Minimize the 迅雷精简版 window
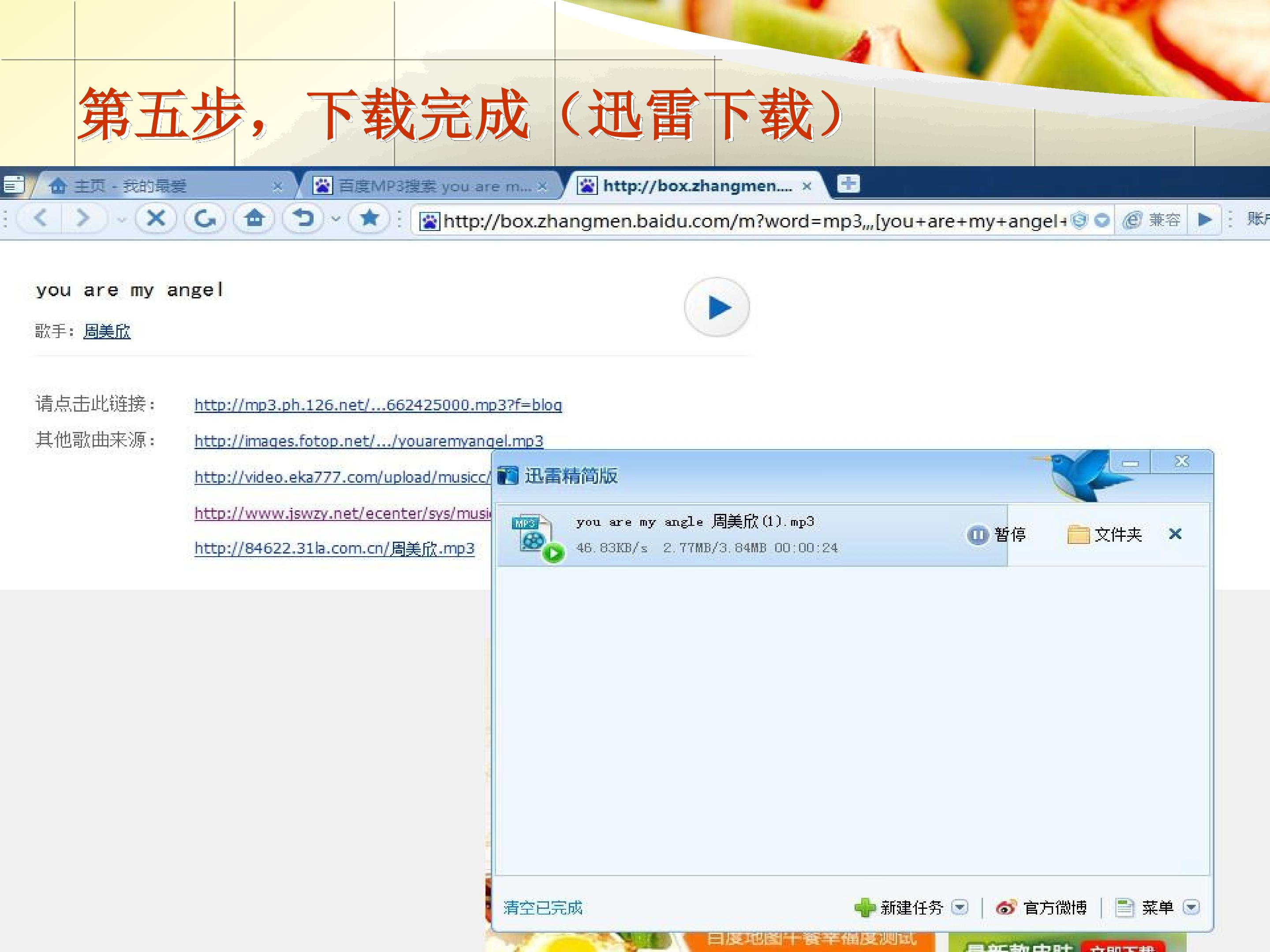1270x952 pixels. coord(1131,462)
